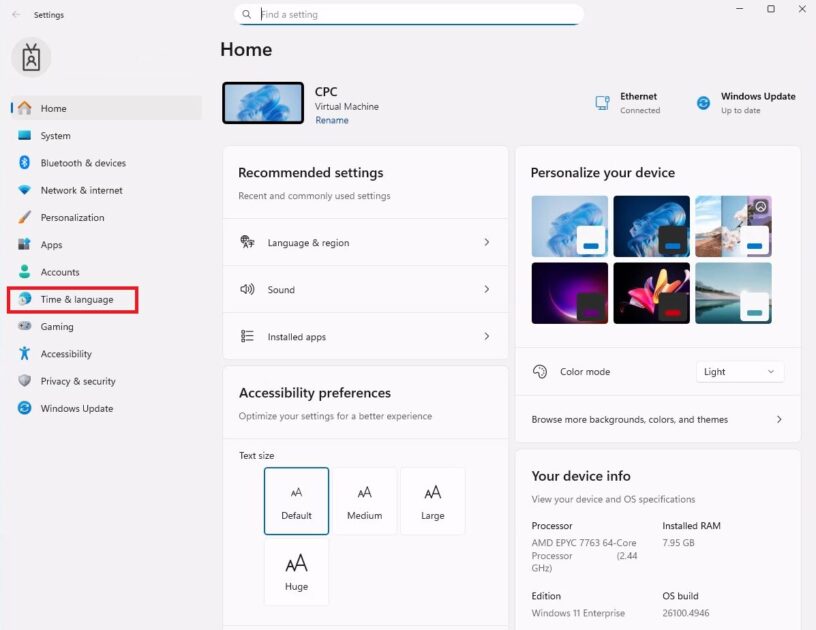Click the Accessibility figure icon
816x630 pixels.
pyautogui.click(x=24, y=353)
